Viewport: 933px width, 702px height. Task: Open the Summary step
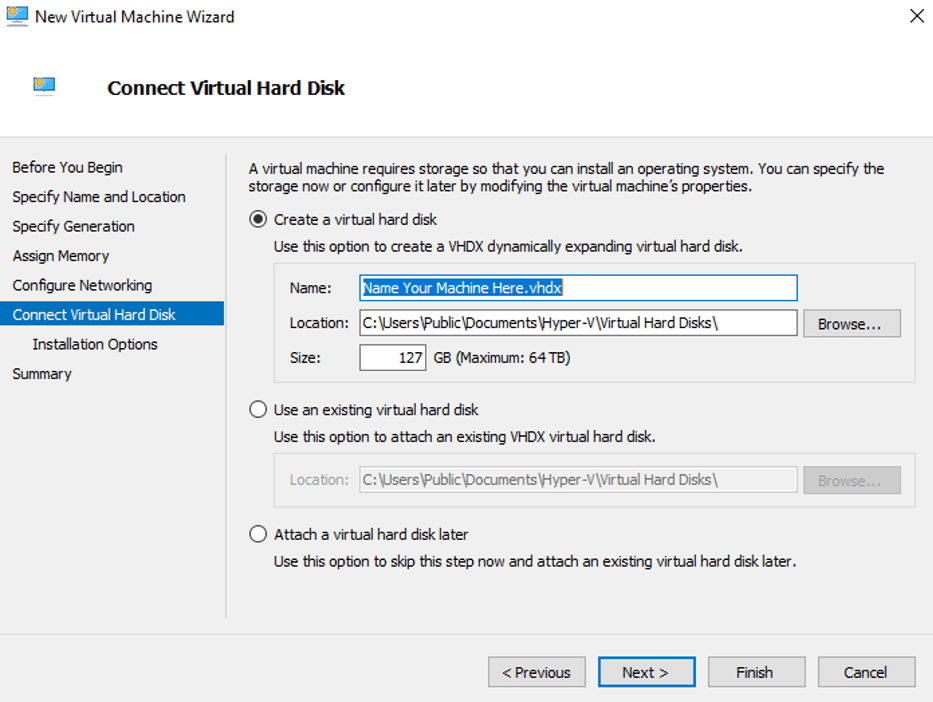coord(42,373)
